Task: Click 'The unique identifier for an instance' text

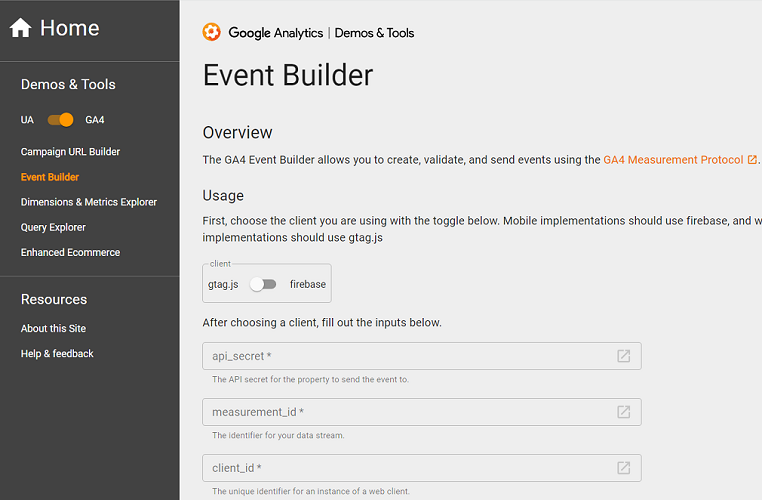Action: pyautogui.click(x=311, y=491)
